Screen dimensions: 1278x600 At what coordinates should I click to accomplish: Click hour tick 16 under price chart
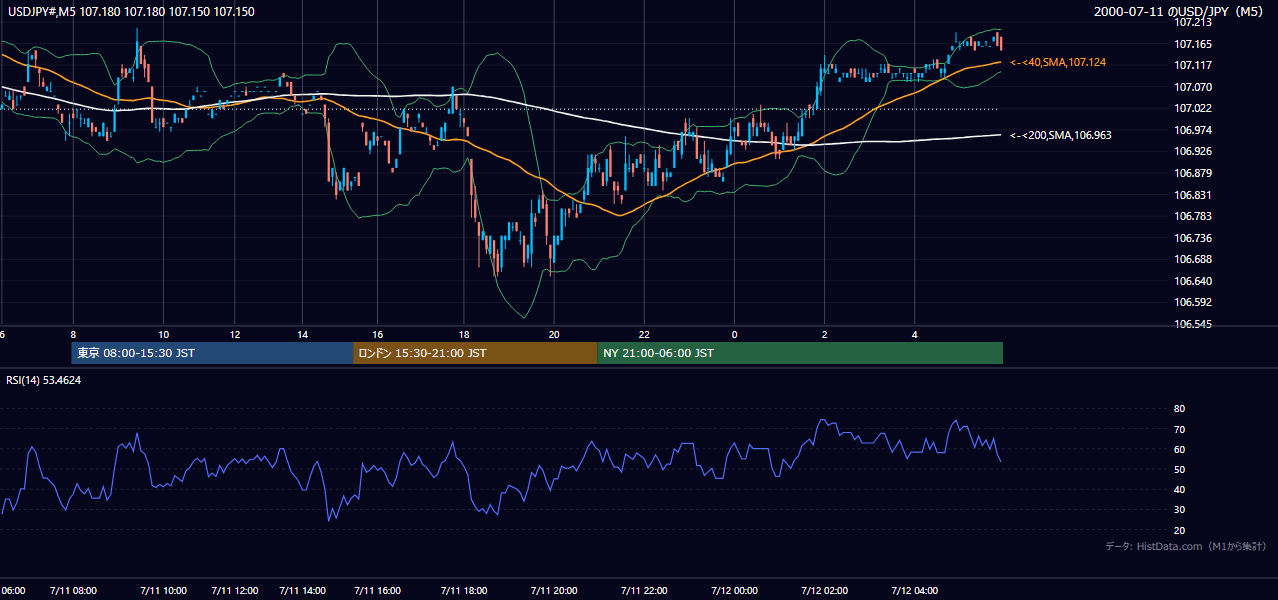click(377, 334)
